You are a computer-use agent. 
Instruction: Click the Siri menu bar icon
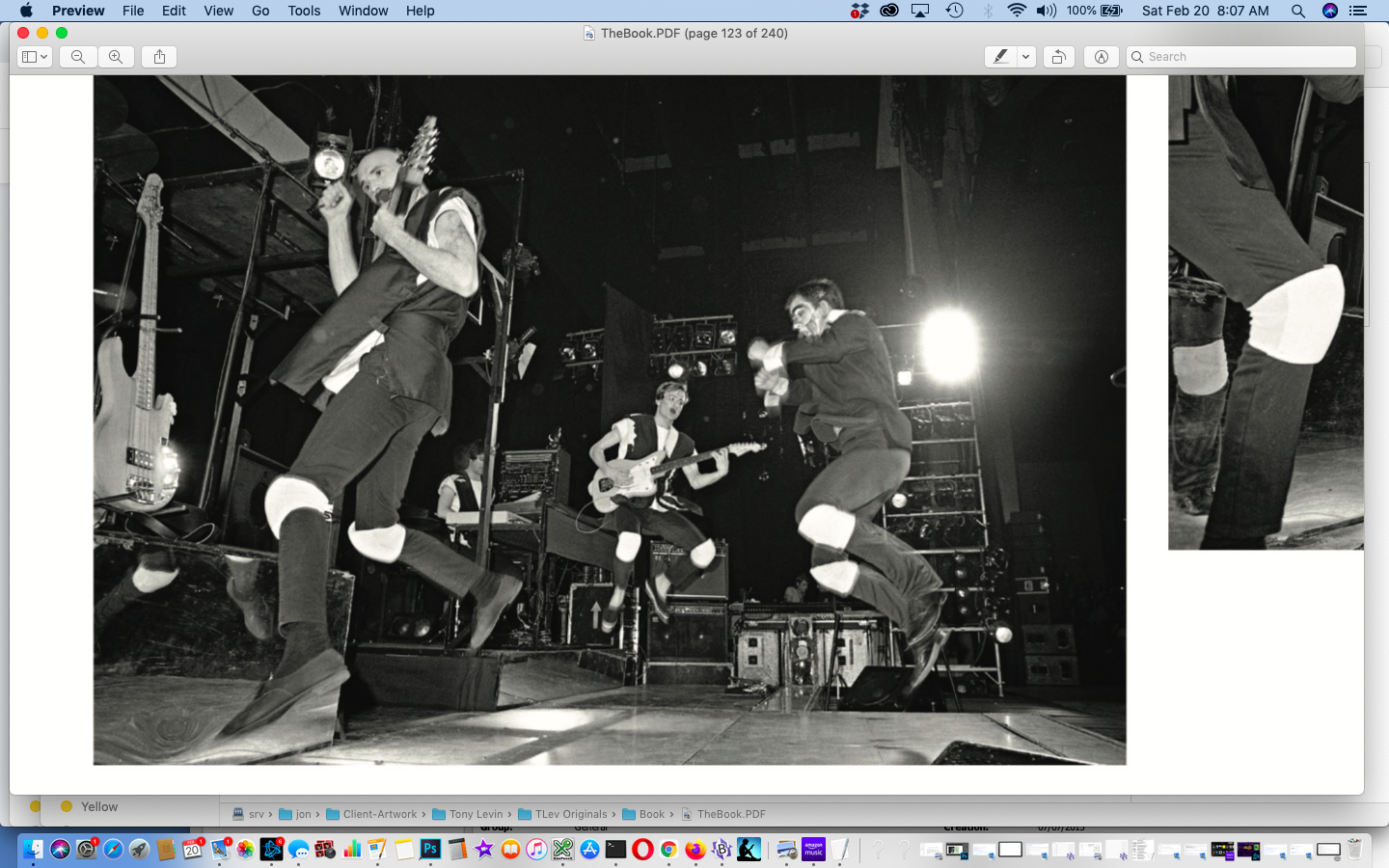(1330, 11)
